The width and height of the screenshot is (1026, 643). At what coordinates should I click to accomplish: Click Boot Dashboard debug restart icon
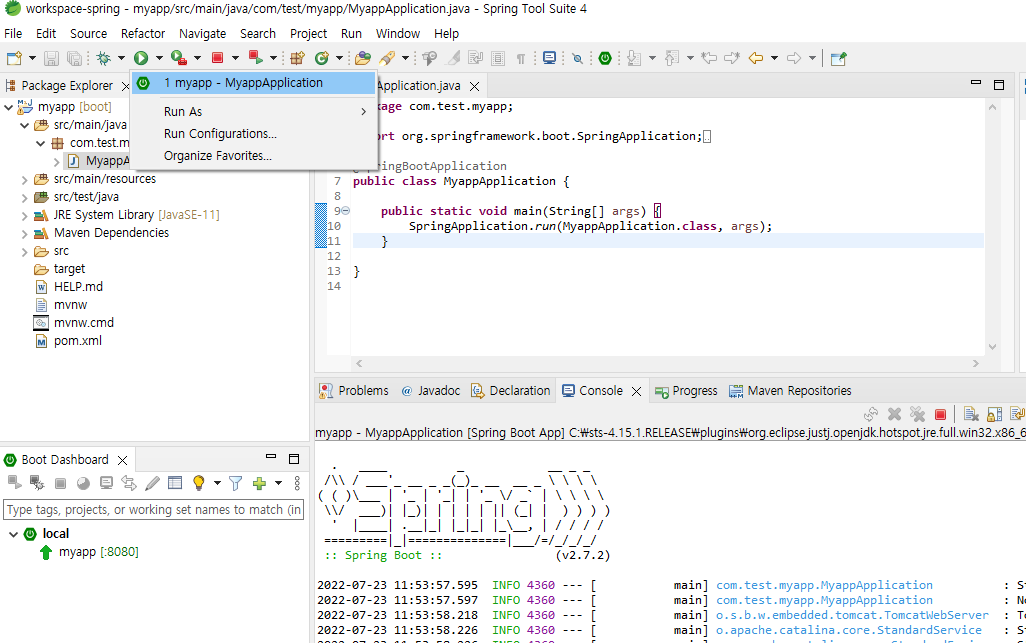pos(37,483)
